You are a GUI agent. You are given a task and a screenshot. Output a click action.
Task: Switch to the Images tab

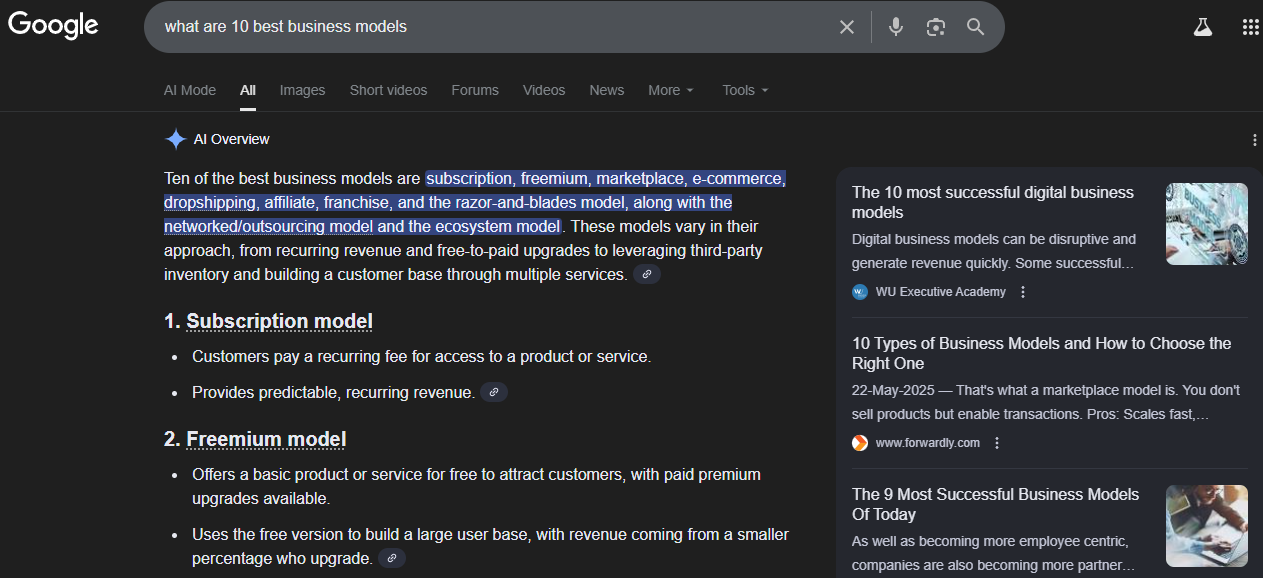[x=302, y=90]
